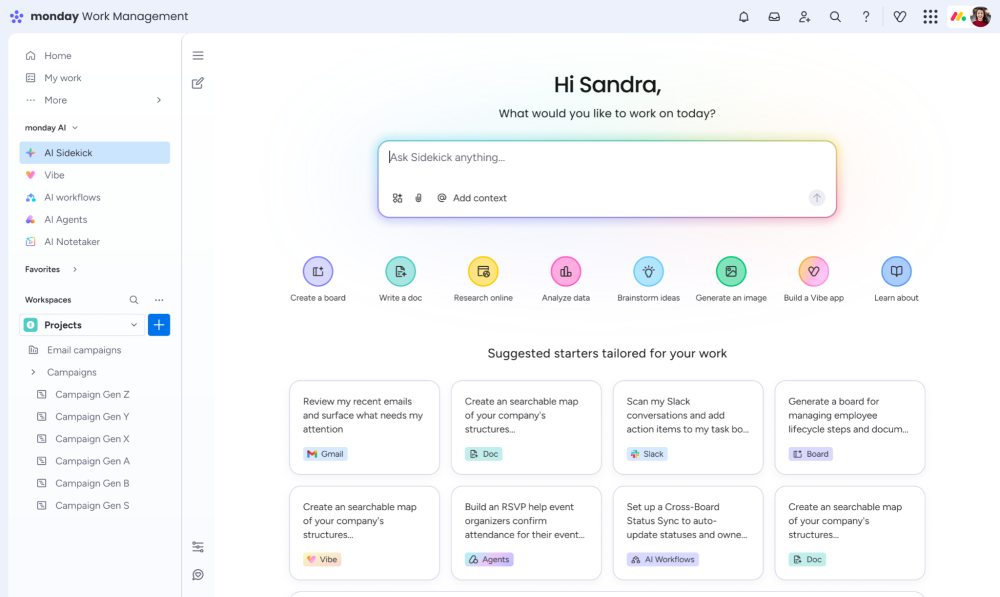Expand the Campaigns folder
The image size is (1000, 597).
click(33, 372)
